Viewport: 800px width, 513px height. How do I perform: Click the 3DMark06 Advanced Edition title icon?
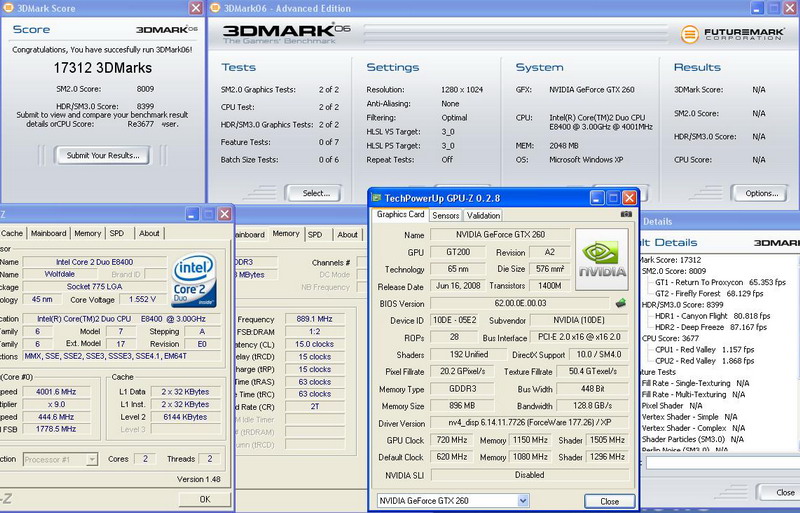pyautogui.click(x=215, y=8)
